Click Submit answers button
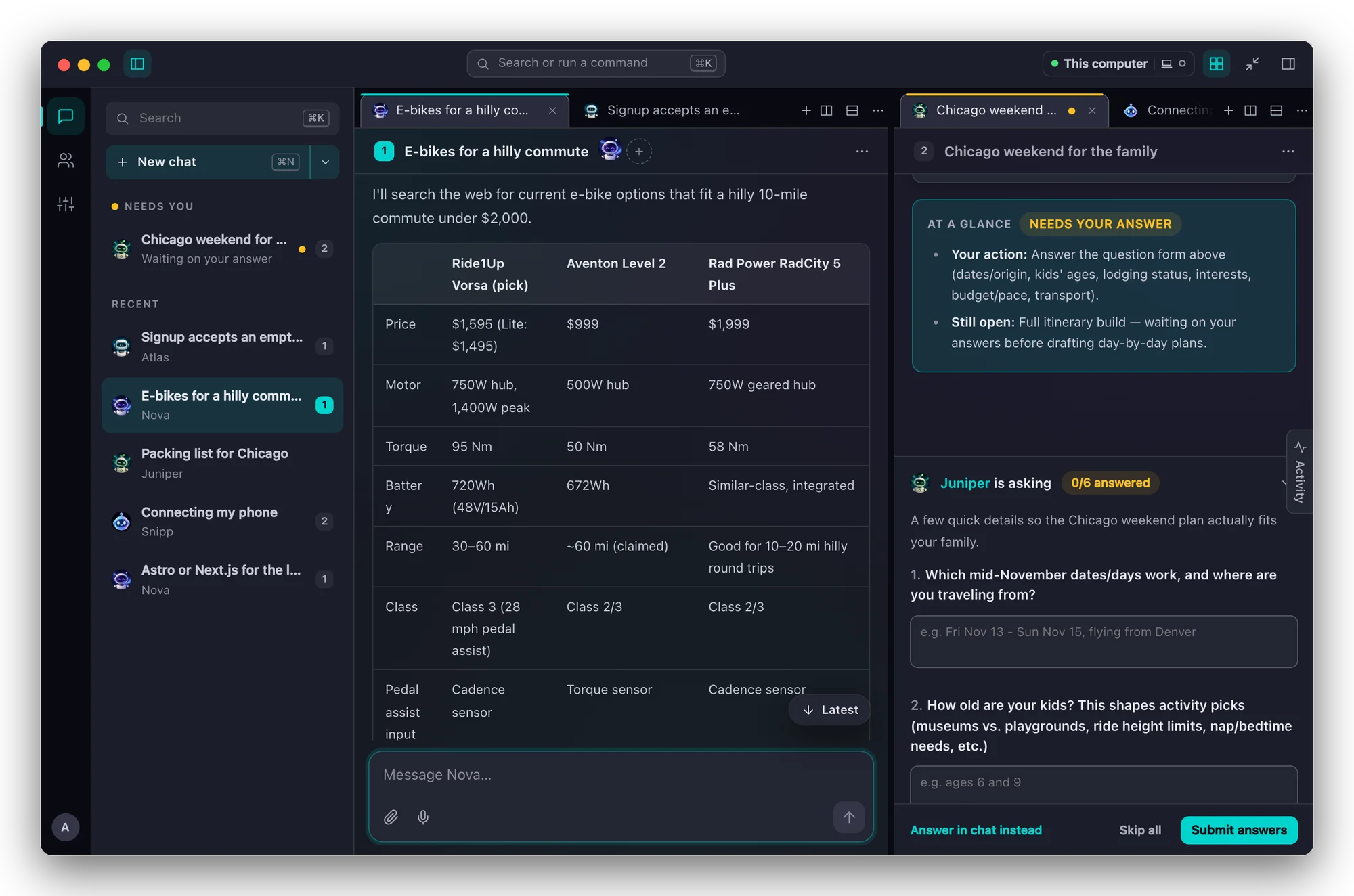The image size is (1354, 896). pos(1239,830)
